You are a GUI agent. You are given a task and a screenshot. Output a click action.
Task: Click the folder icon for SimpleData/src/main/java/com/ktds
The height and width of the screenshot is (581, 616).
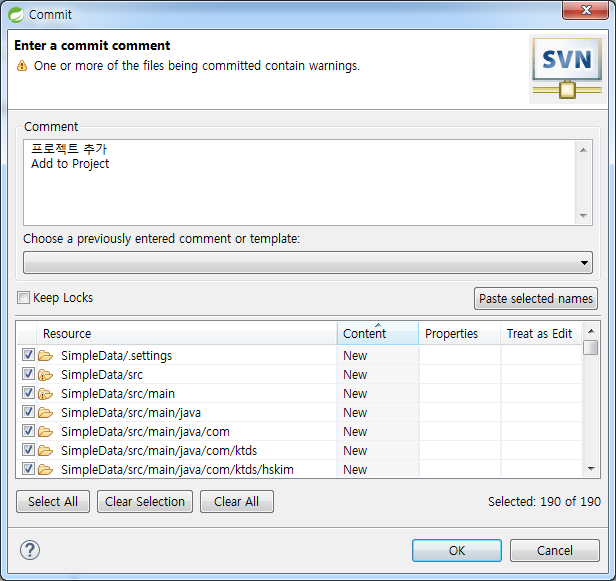point(46,451)
